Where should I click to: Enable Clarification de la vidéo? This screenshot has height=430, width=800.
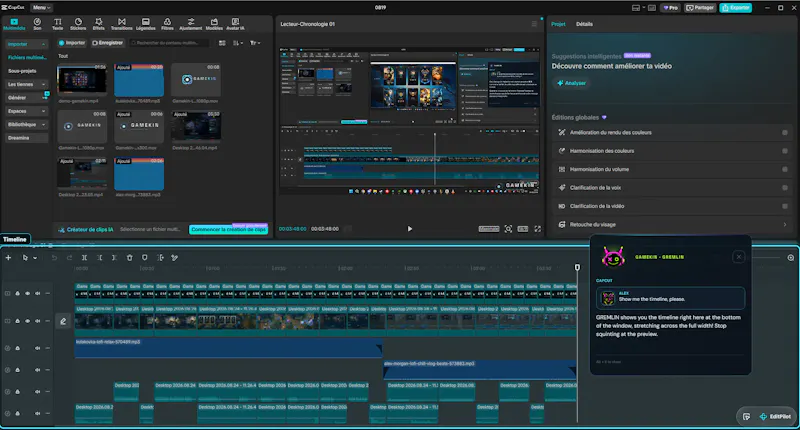click(x=785, y=206)
